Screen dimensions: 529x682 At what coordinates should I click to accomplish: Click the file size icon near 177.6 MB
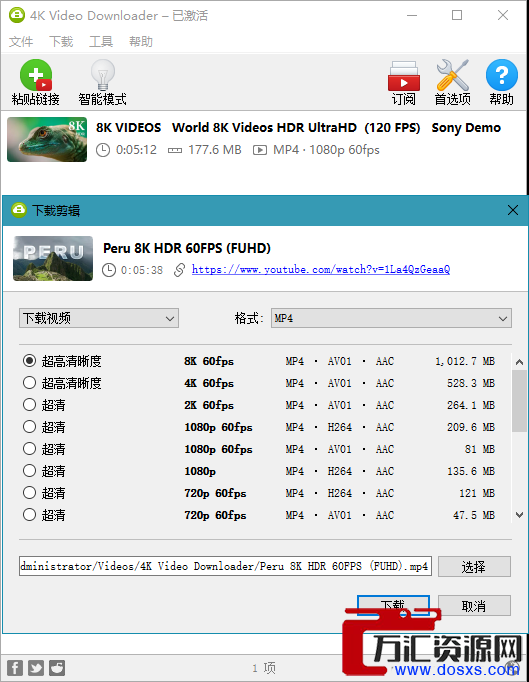click(x=175, y=150)
